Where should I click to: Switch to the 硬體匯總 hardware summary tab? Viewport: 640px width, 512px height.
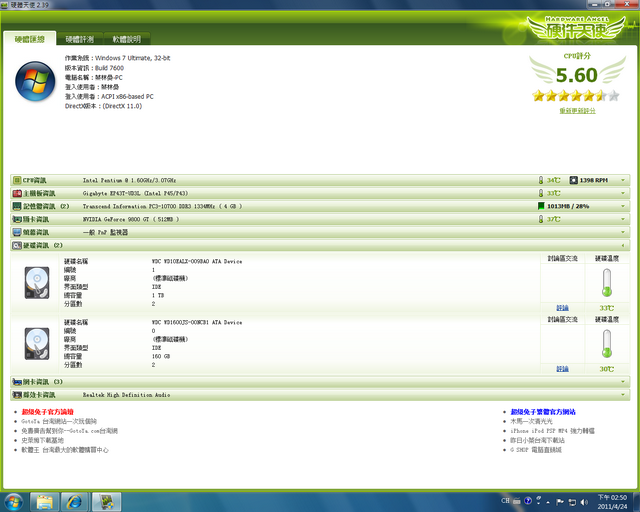tap(30, 39)
